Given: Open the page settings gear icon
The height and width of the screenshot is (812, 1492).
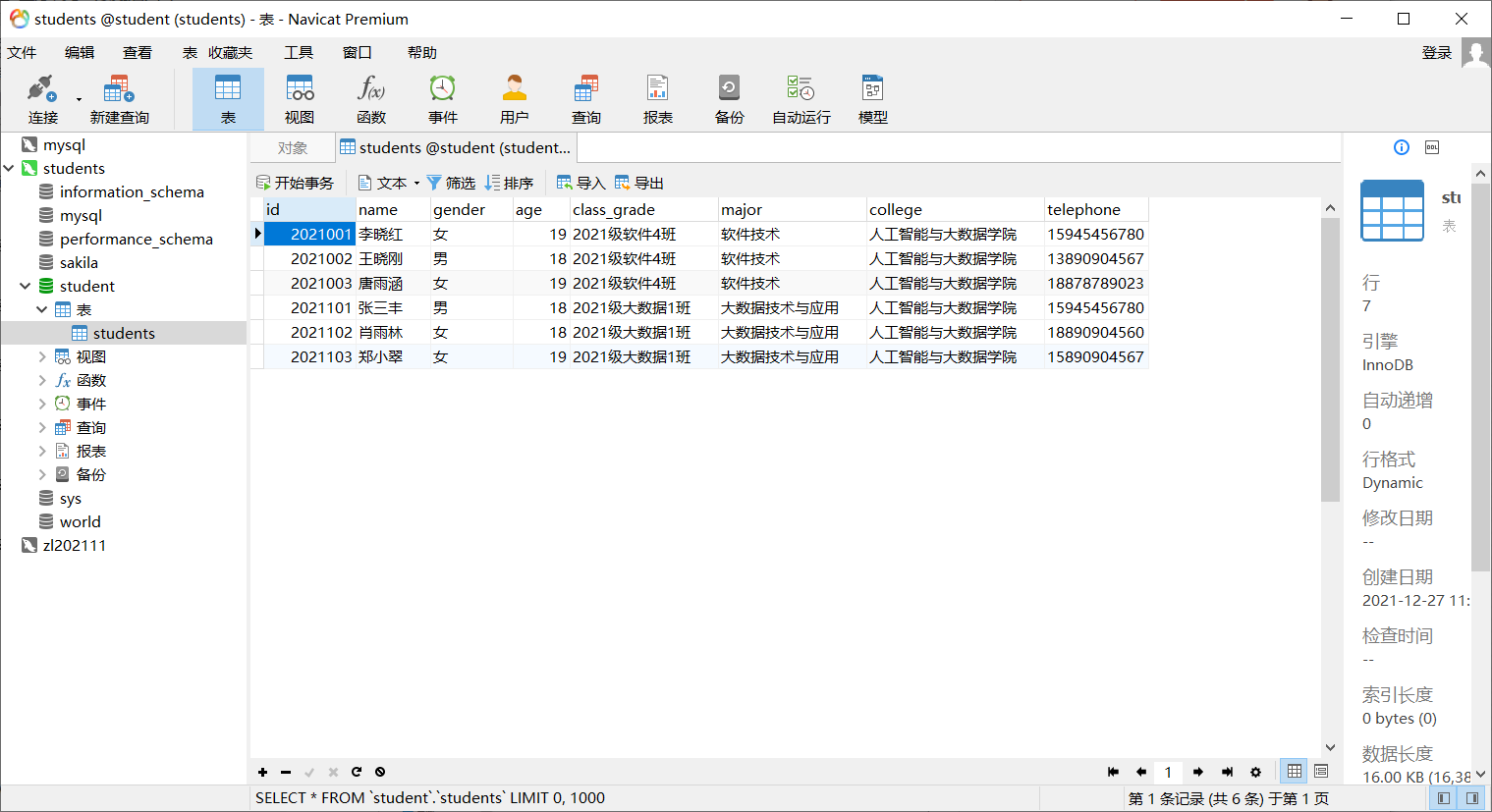Looking at the screenshot, I should point(1255,772).
